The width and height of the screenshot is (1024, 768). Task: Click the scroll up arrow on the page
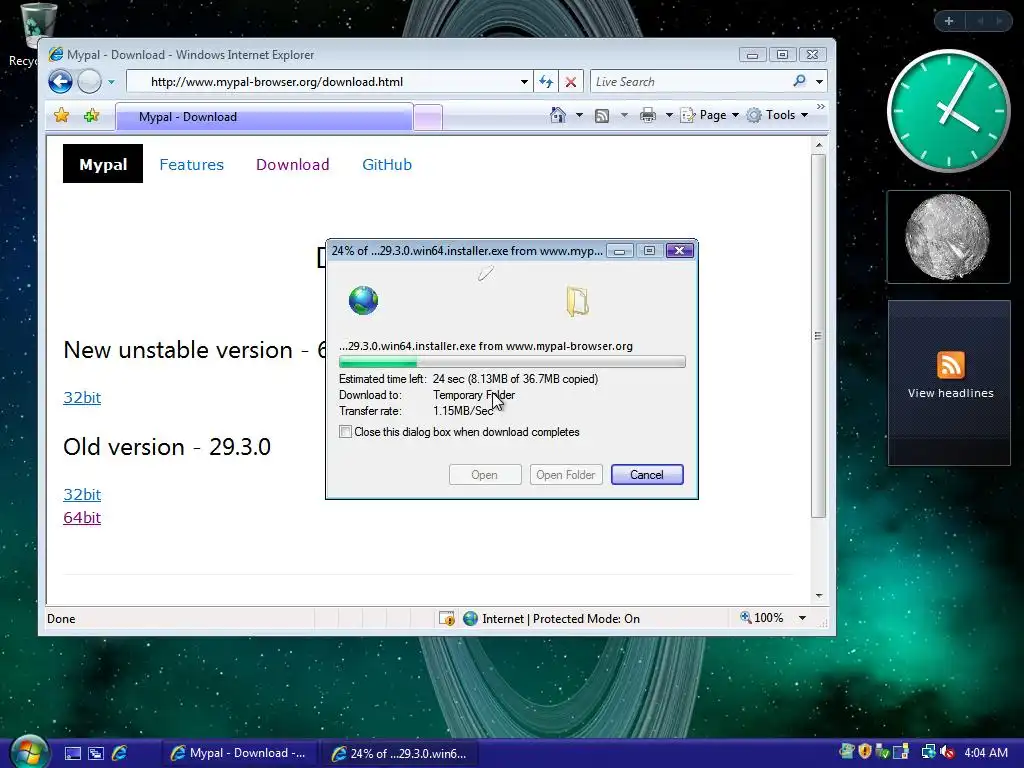tap(818, 145)
